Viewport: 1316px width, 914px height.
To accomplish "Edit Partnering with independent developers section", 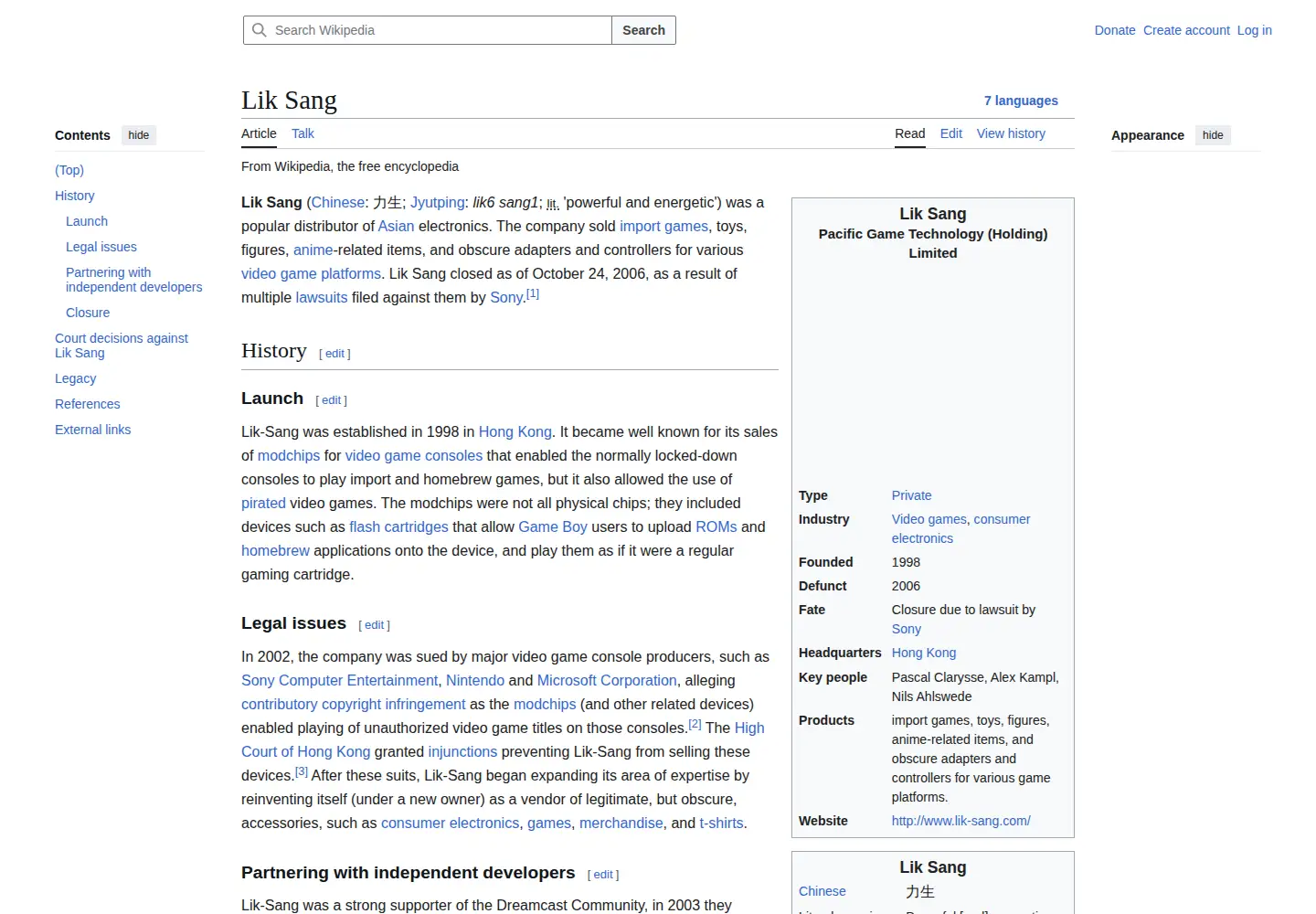I will [x=603, y=875].
